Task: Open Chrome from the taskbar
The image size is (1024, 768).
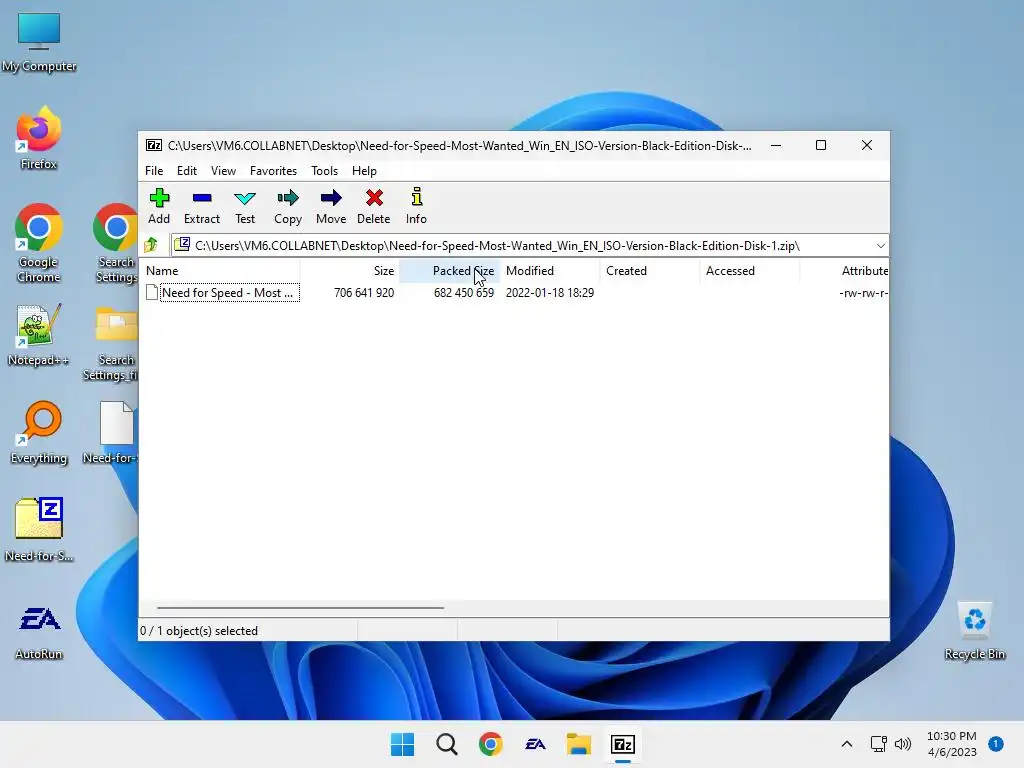Action: click(490, 744)
